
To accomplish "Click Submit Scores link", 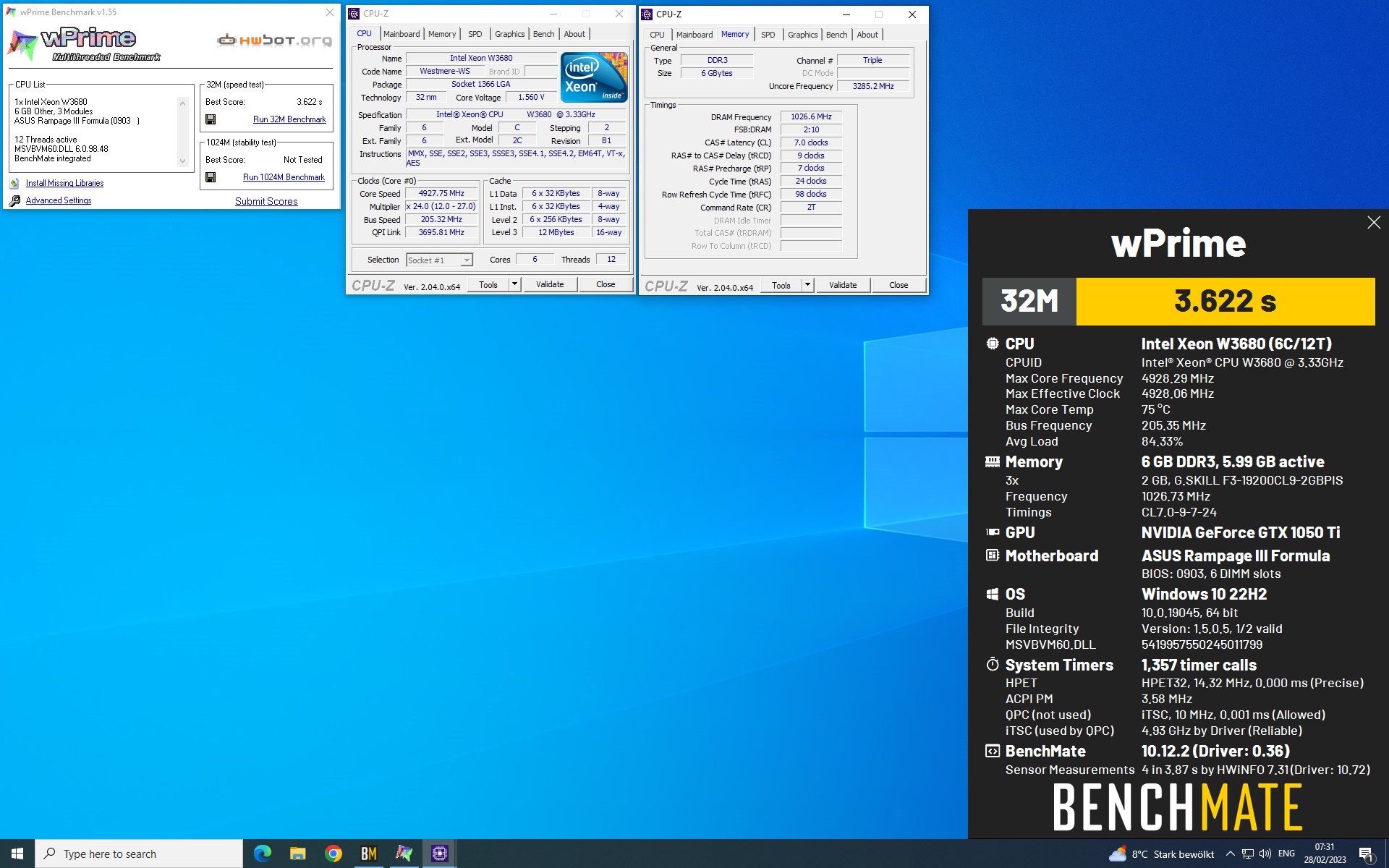I will (x=266, y=201).
